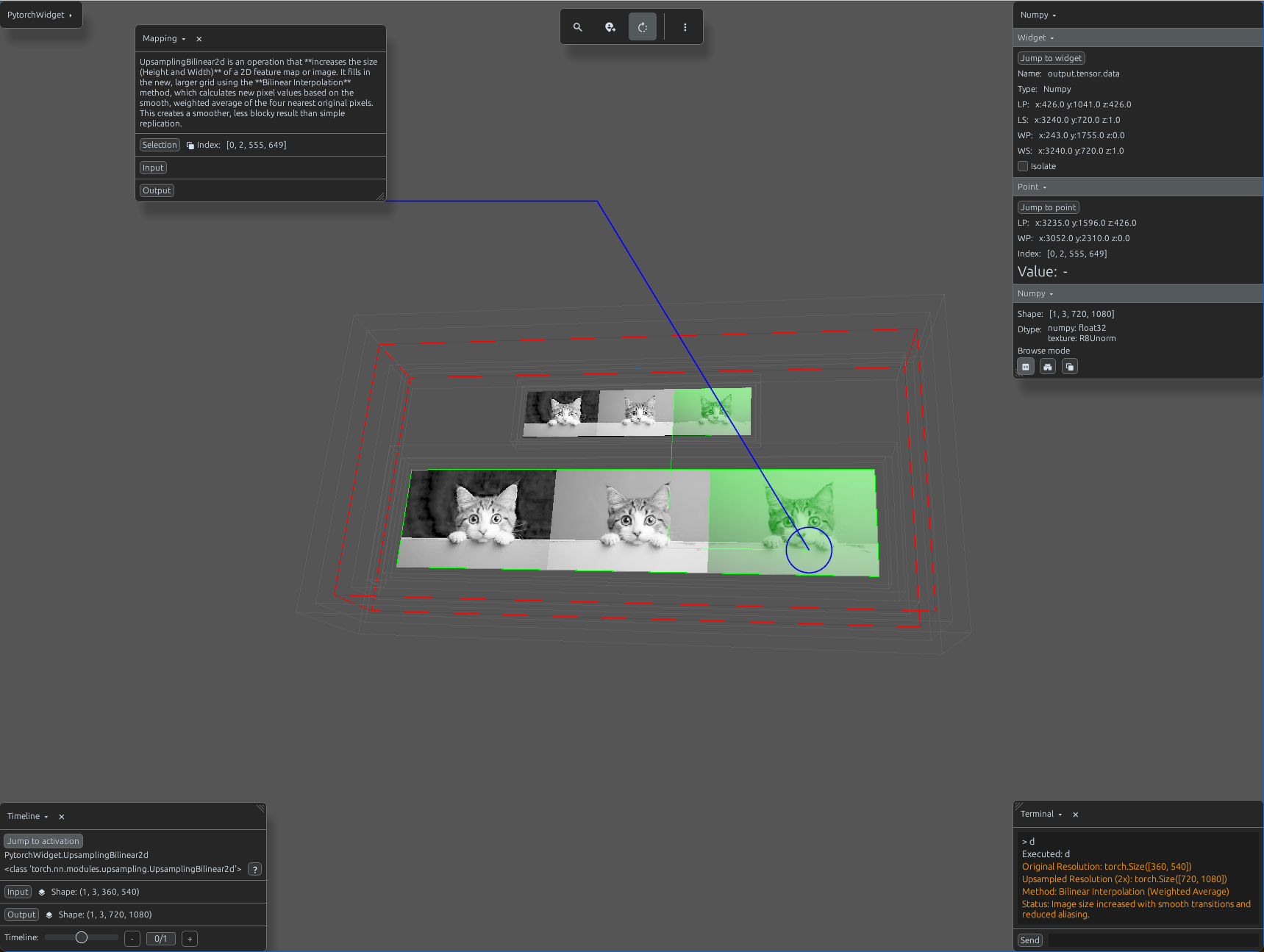Screen dimensions: 1264x952
Task: Select the stacked layers browse mode icon
Action: click(1070, 367)
